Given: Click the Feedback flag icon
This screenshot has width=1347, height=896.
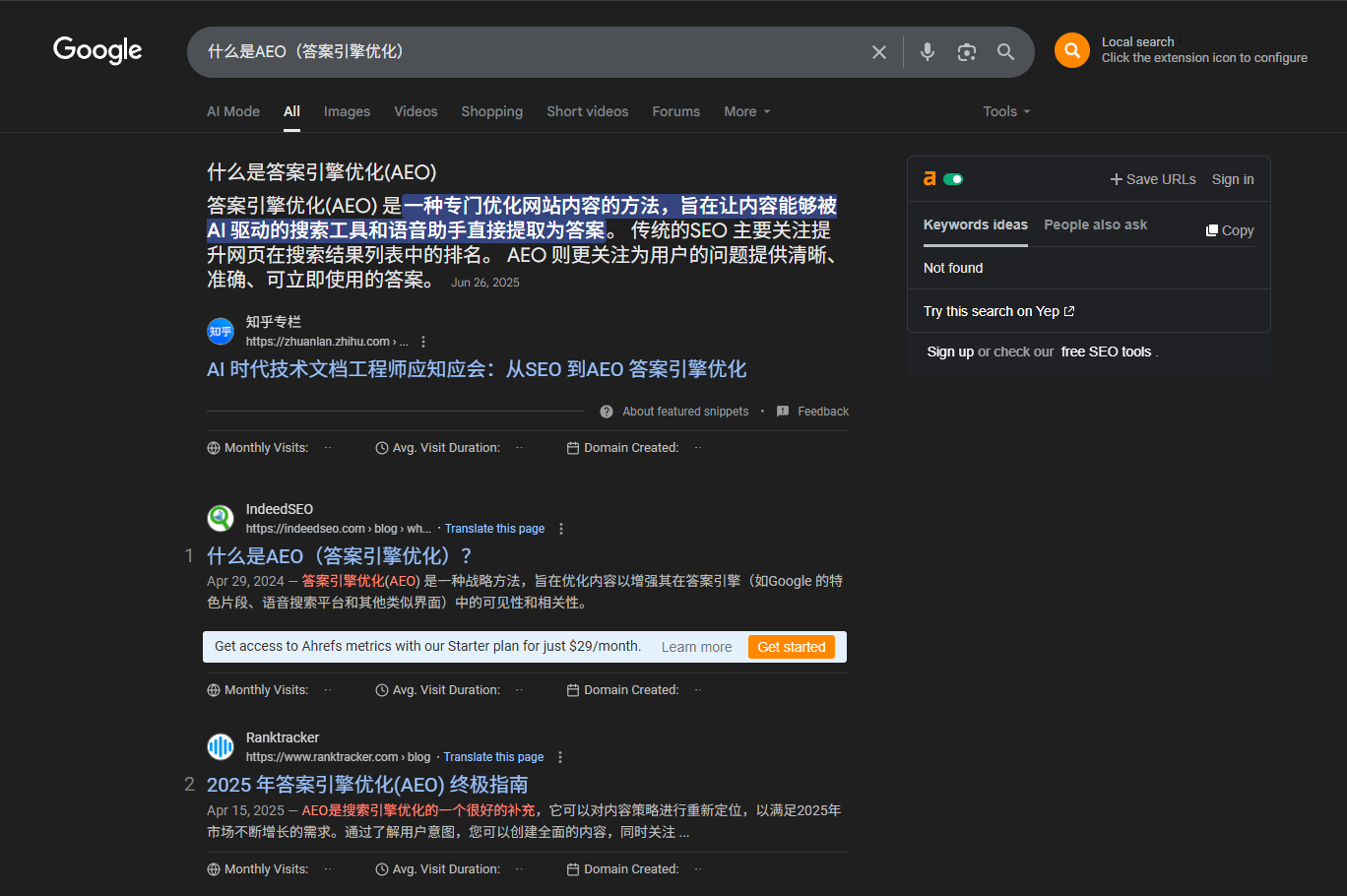Looking at the screenshot, I should [783, 412].
